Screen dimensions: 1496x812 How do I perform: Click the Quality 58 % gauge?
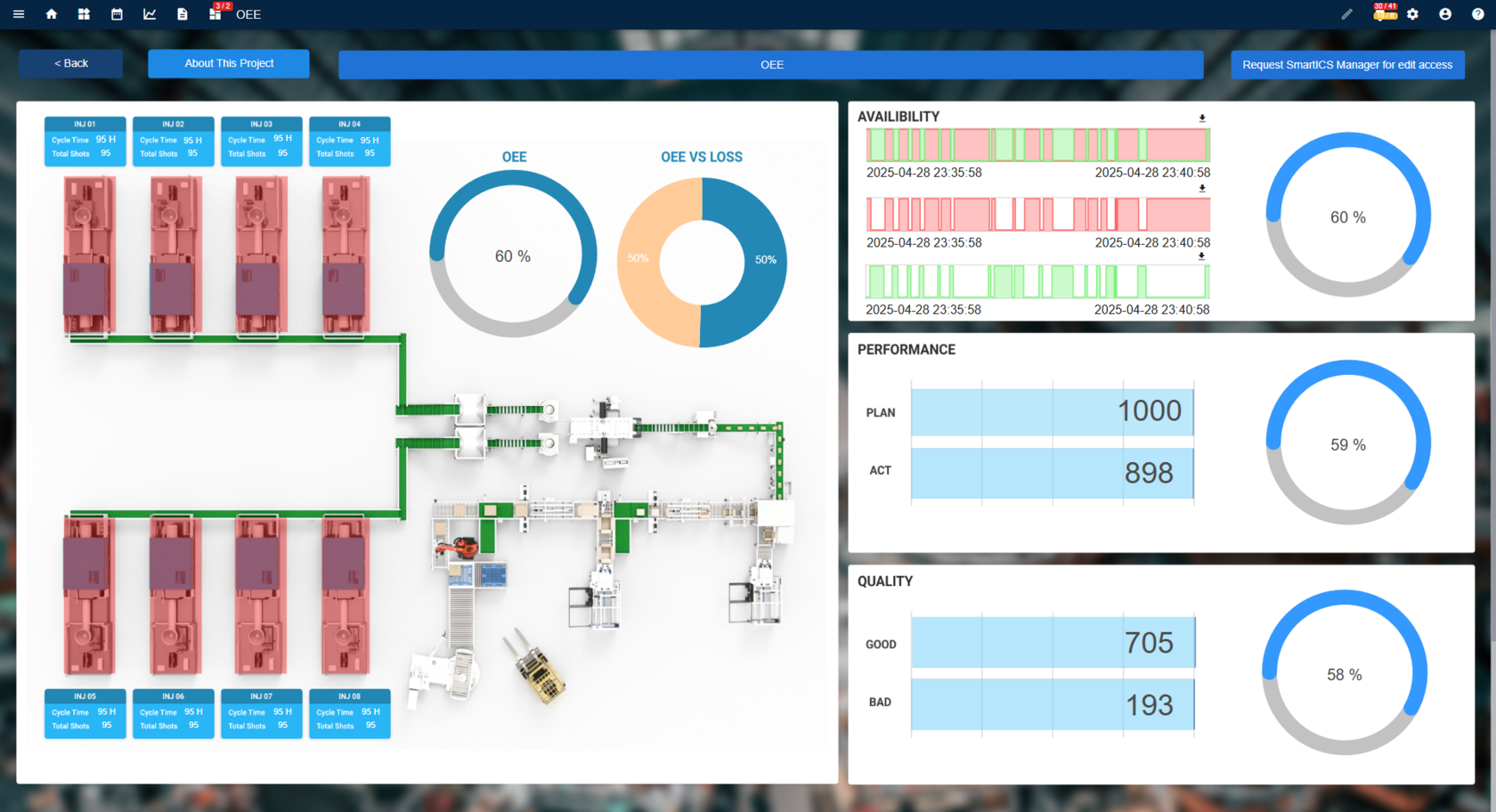point(1345,674)
